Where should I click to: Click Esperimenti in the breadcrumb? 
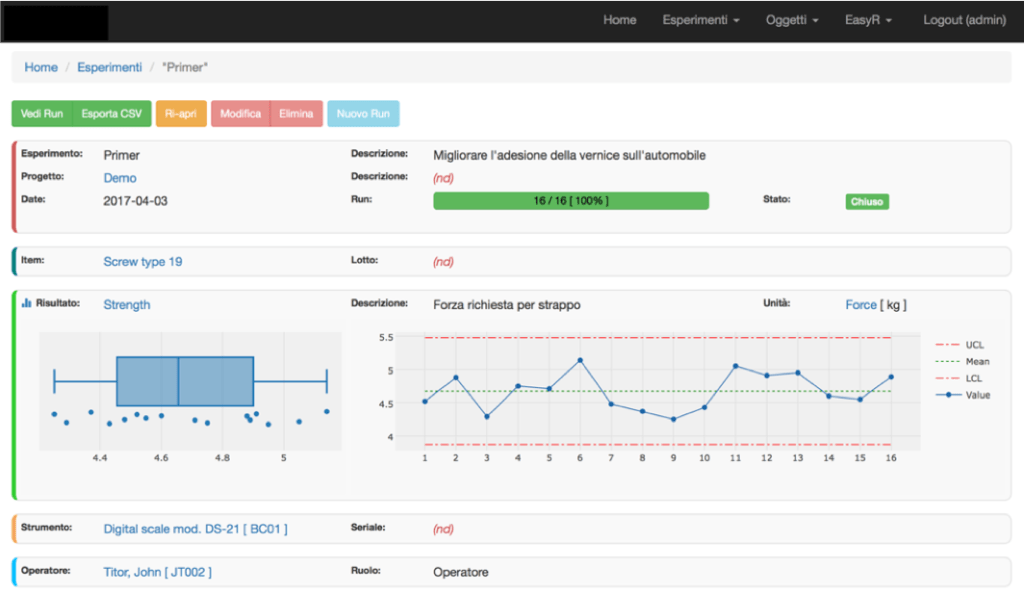109,67
